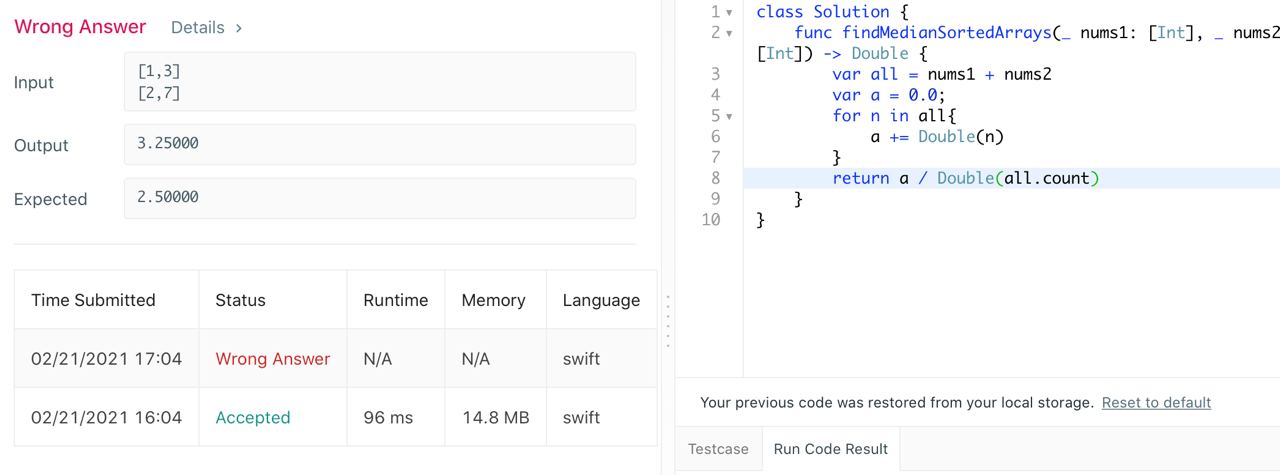The width and height of the screenshot is (1280, 475).
Task: Open the Accepted submission from 16:04
Action: point(253,417)
